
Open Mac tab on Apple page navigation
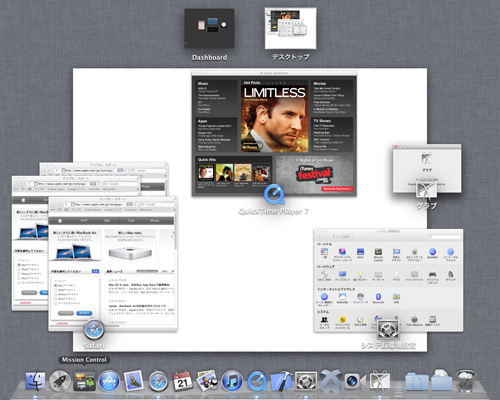pos(107,221)
